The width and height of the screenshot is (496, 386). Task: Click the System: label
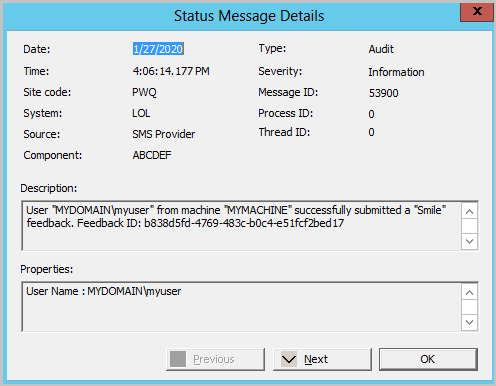pyautogui.click(x=42, y=113)
